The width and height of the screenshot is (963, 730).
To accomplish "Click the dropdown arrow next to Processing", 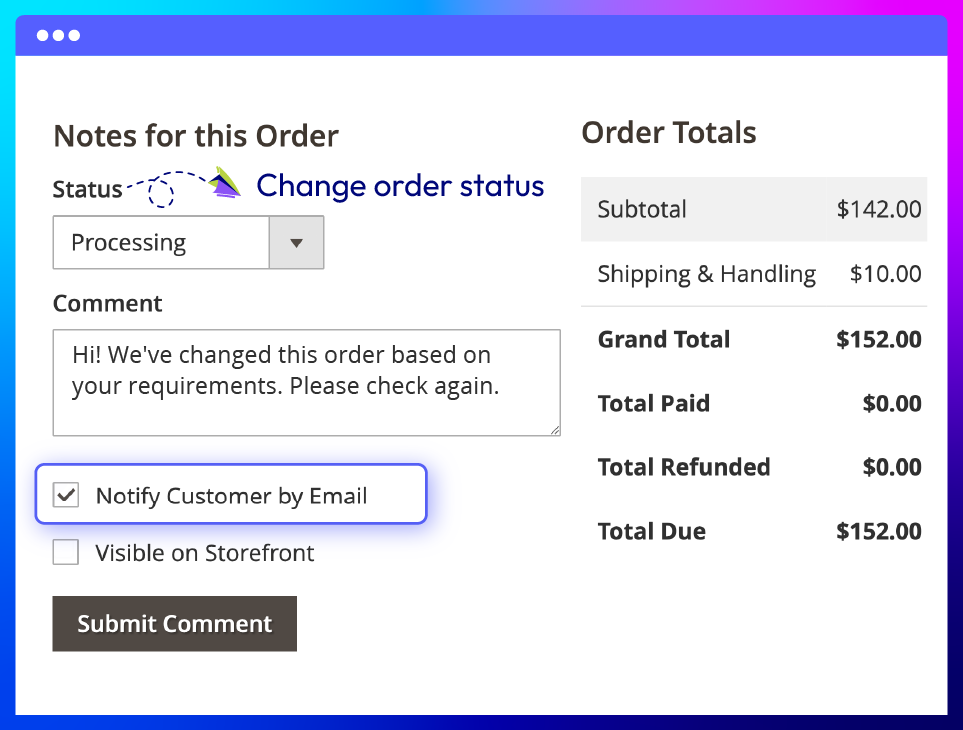I will (296, 243).
